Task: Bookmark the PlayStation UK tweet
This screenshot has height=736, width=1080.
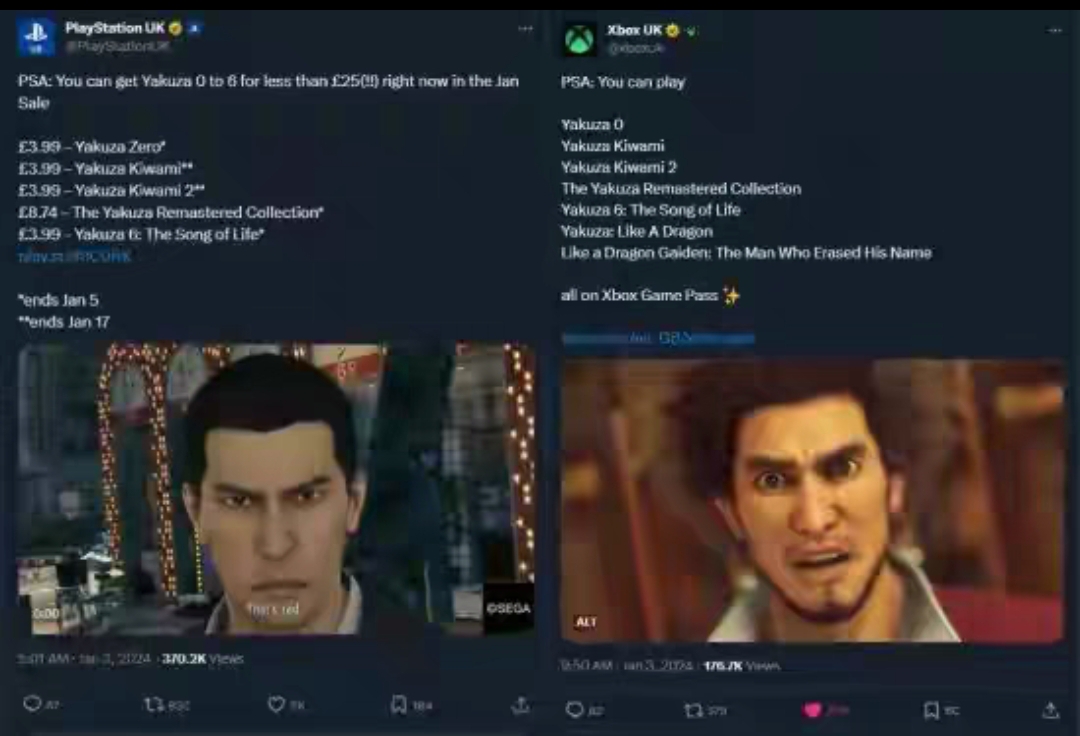Action: coord(399,704)
